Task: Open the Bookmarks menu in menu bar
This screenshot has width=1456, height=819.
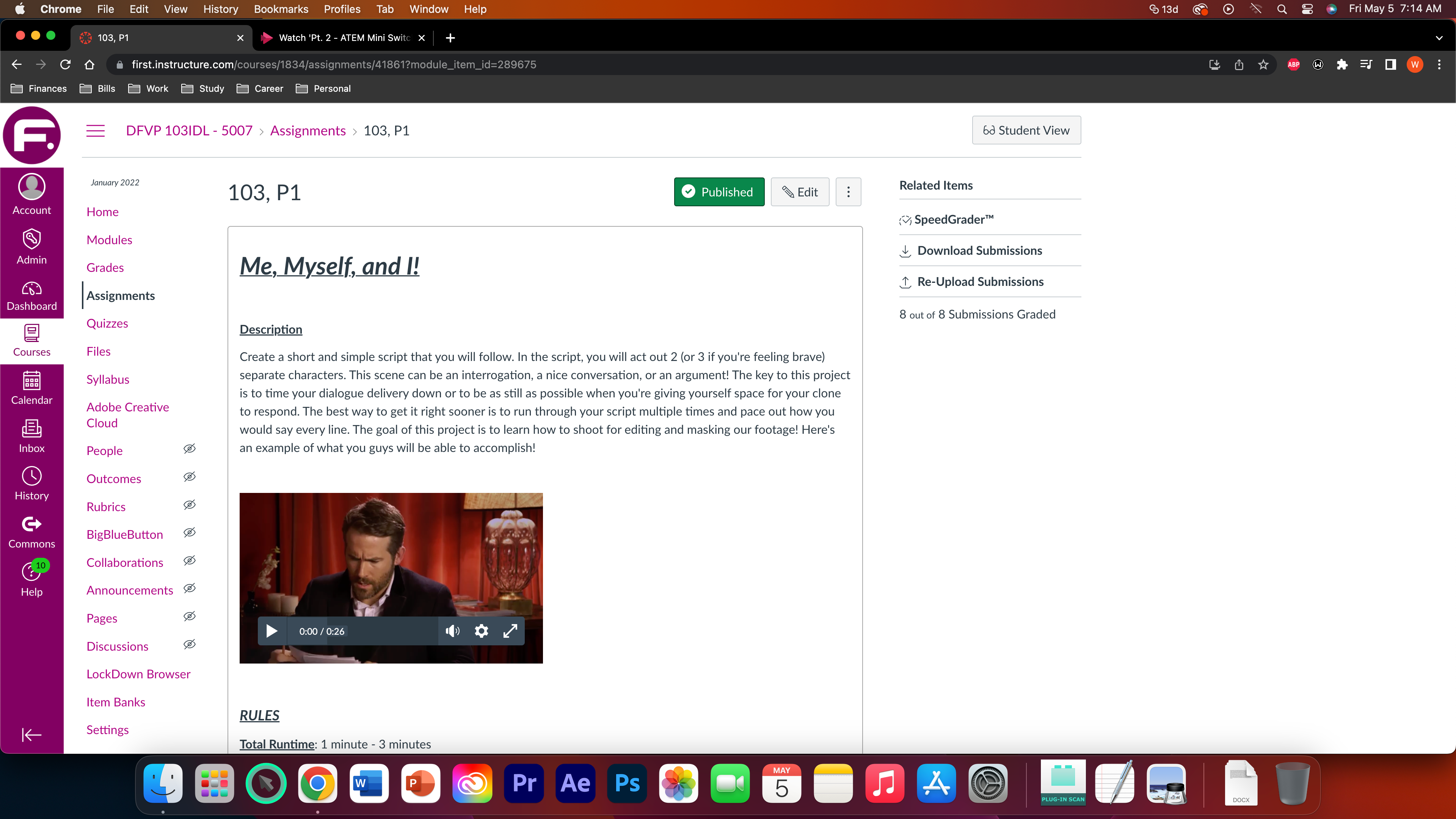Action: 281,9
